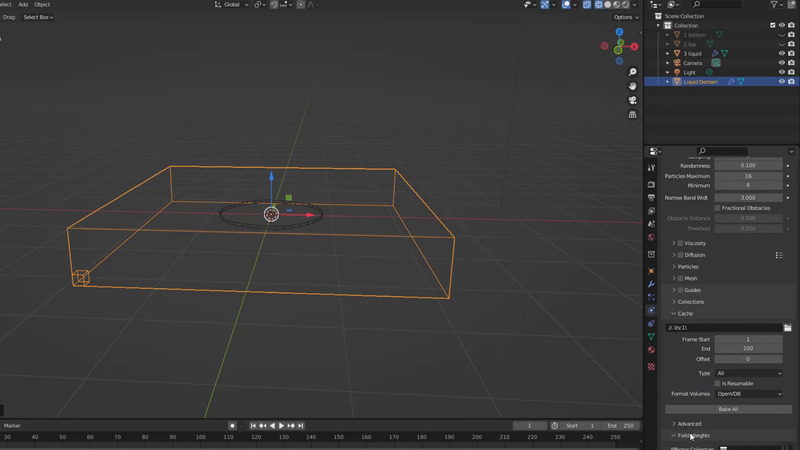The height and width of the screenshot is (450, 800).
Task: Hide the Liquid Domain object in viewport
Action: pos(782,82)
